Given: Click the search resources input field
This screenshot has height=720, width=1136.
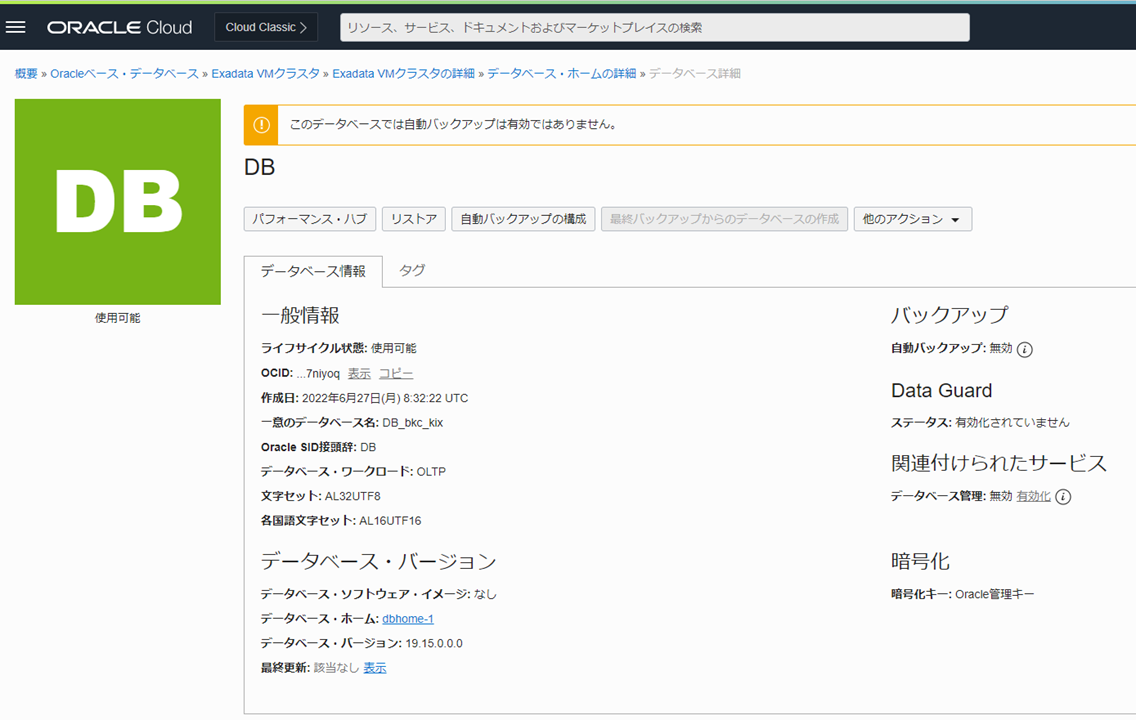Looking at the screenshot, I should point(654,27).
